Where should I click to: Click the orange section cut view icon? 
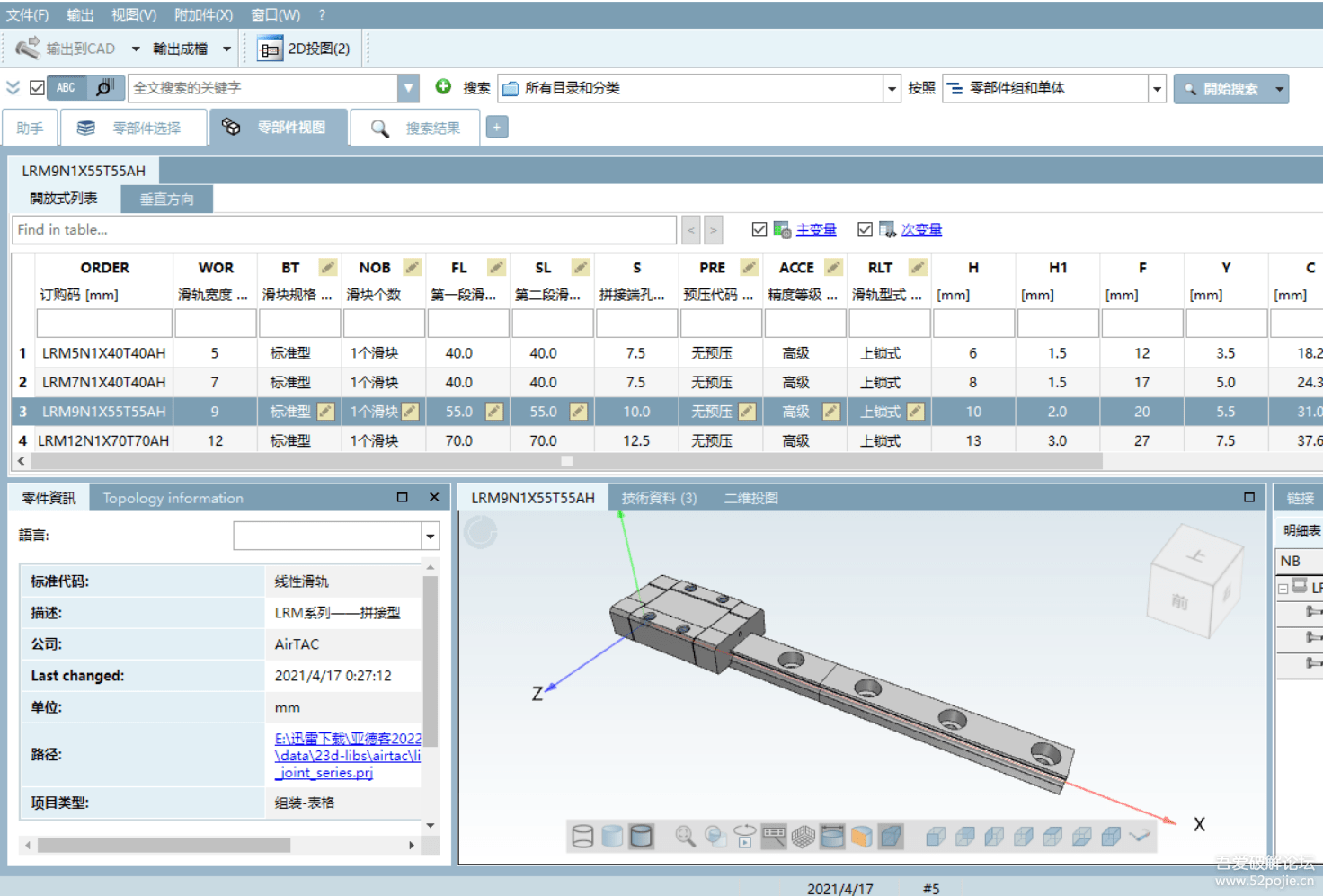pyautogui.click(x=861, y=837)
